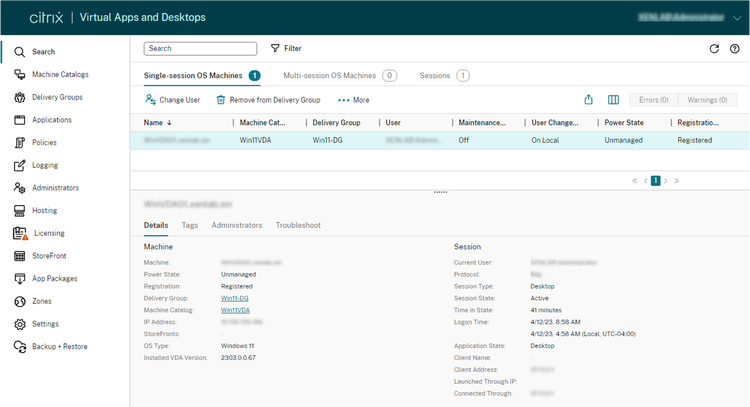The width and height of the screenshot is (750, 407).
Task: Click the Remove from Delivery Group trash icon
Action: tap(221, 99)
